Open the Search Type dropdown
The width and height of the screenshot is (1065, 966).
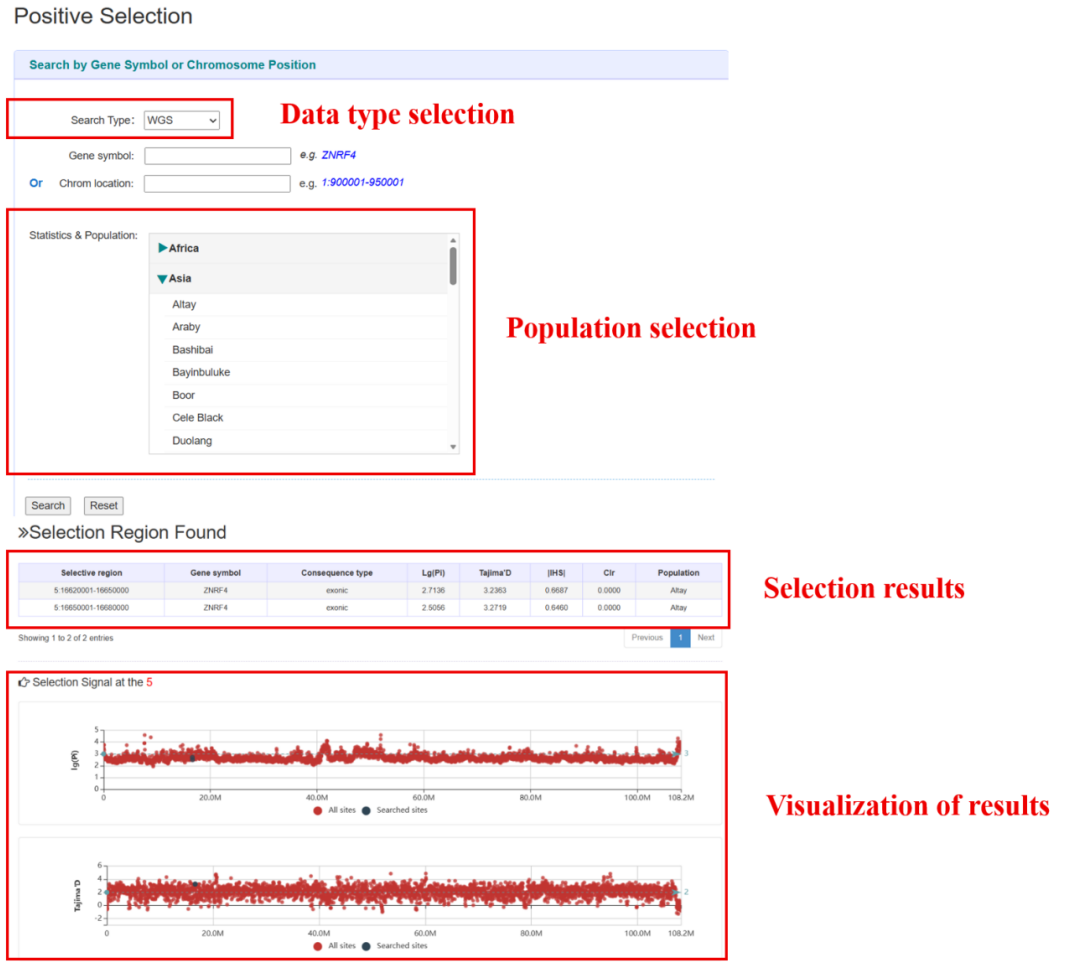click(x=182, y=120)
